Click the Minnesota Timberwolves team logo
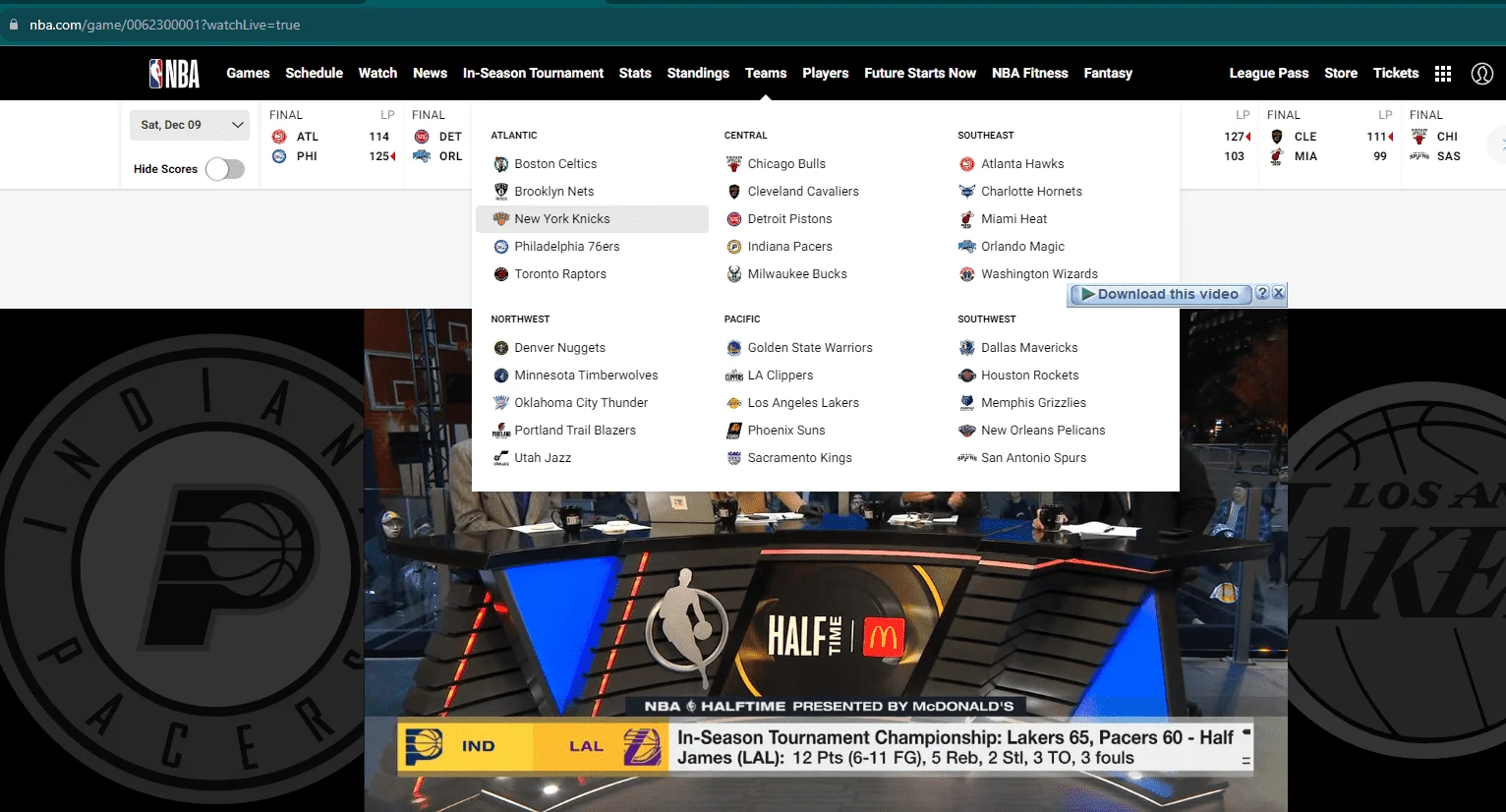The image size is (1506, 812). click(x=501, y=376)
